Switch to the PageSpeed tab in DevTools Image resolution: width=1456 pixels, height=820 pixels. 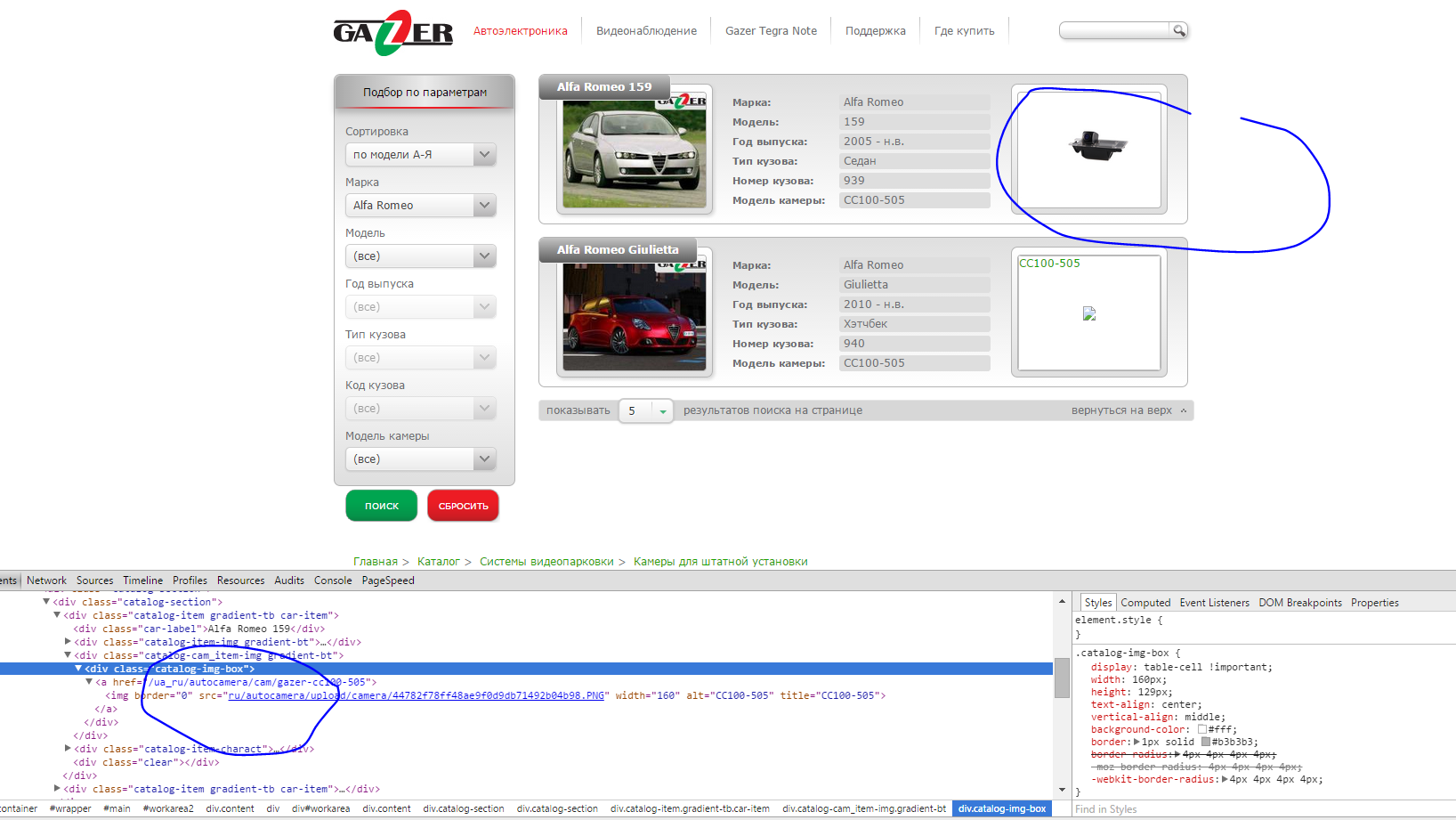388,580
